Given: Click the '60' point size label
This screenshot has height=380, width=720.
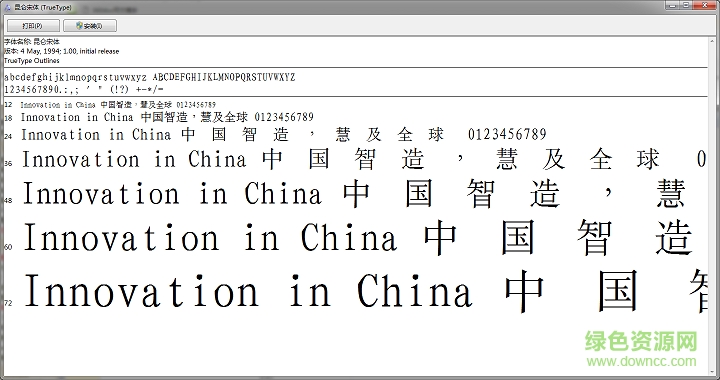Looking at the screenshot, I should pos(8,247).
